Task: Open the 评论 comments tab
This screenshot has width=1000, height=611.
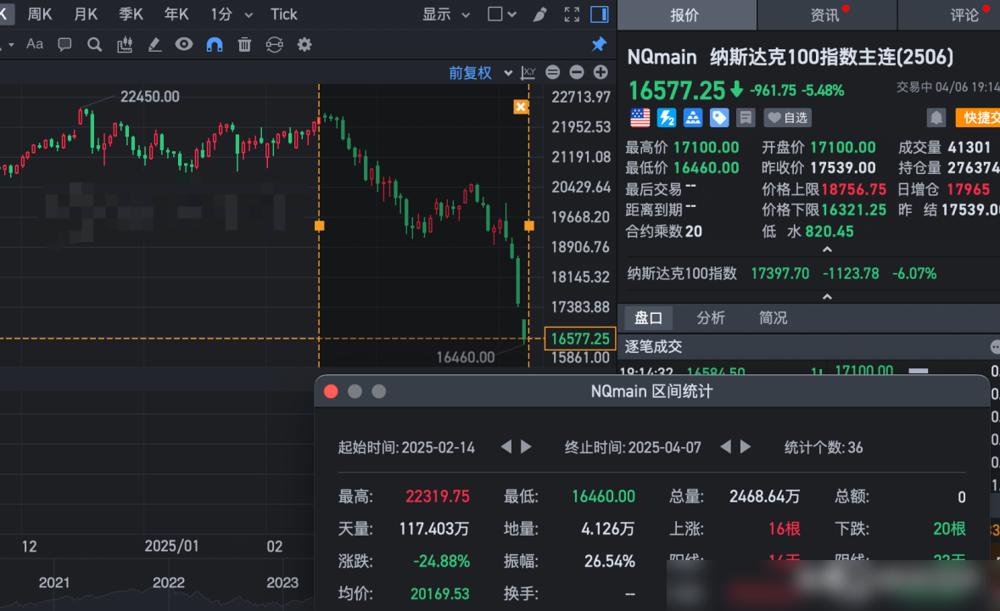Action: [963, 15]
